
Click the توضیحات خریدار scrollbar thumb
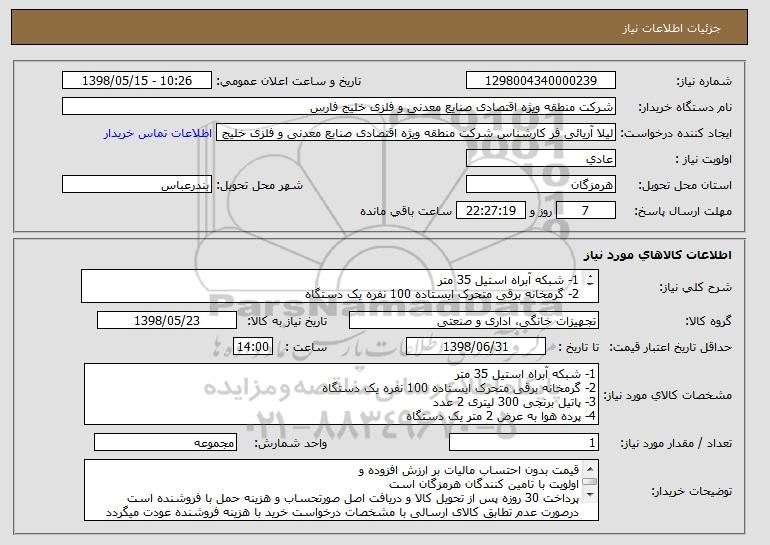(x=590, y=482)
